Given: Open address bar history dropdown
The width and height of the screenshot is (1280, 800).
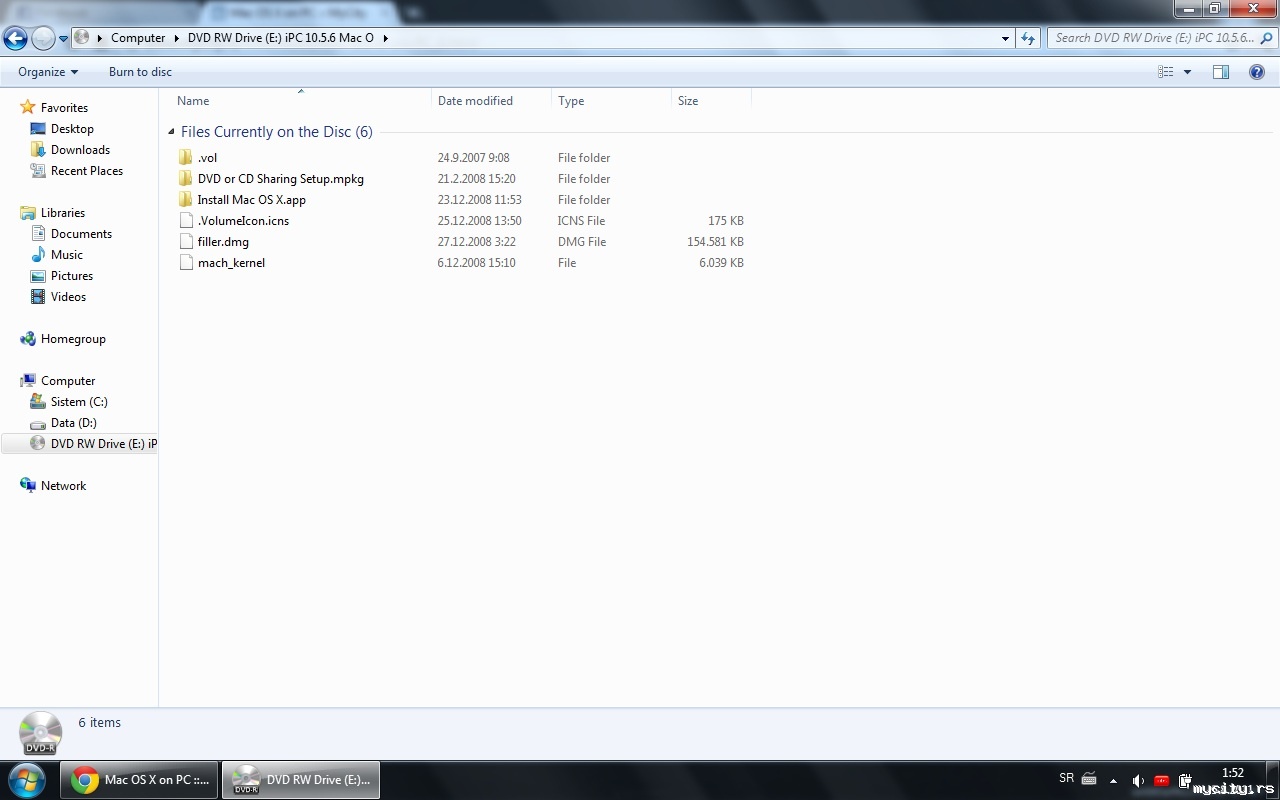Looking at the screenshot, I should 1006,38.
